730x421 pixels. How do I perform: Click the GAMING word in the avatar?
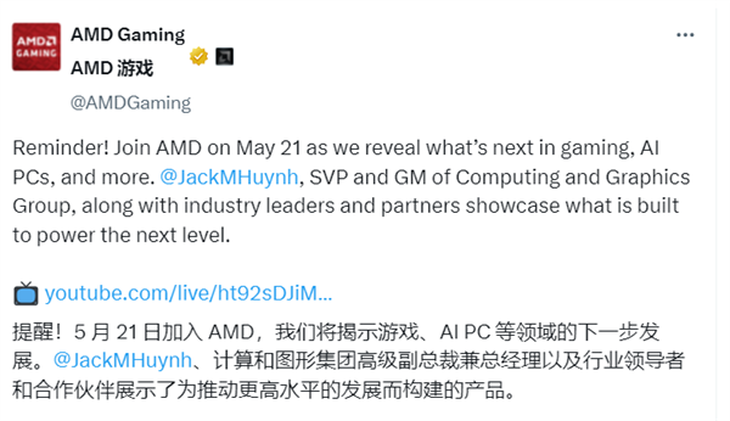tap(36, 53)
